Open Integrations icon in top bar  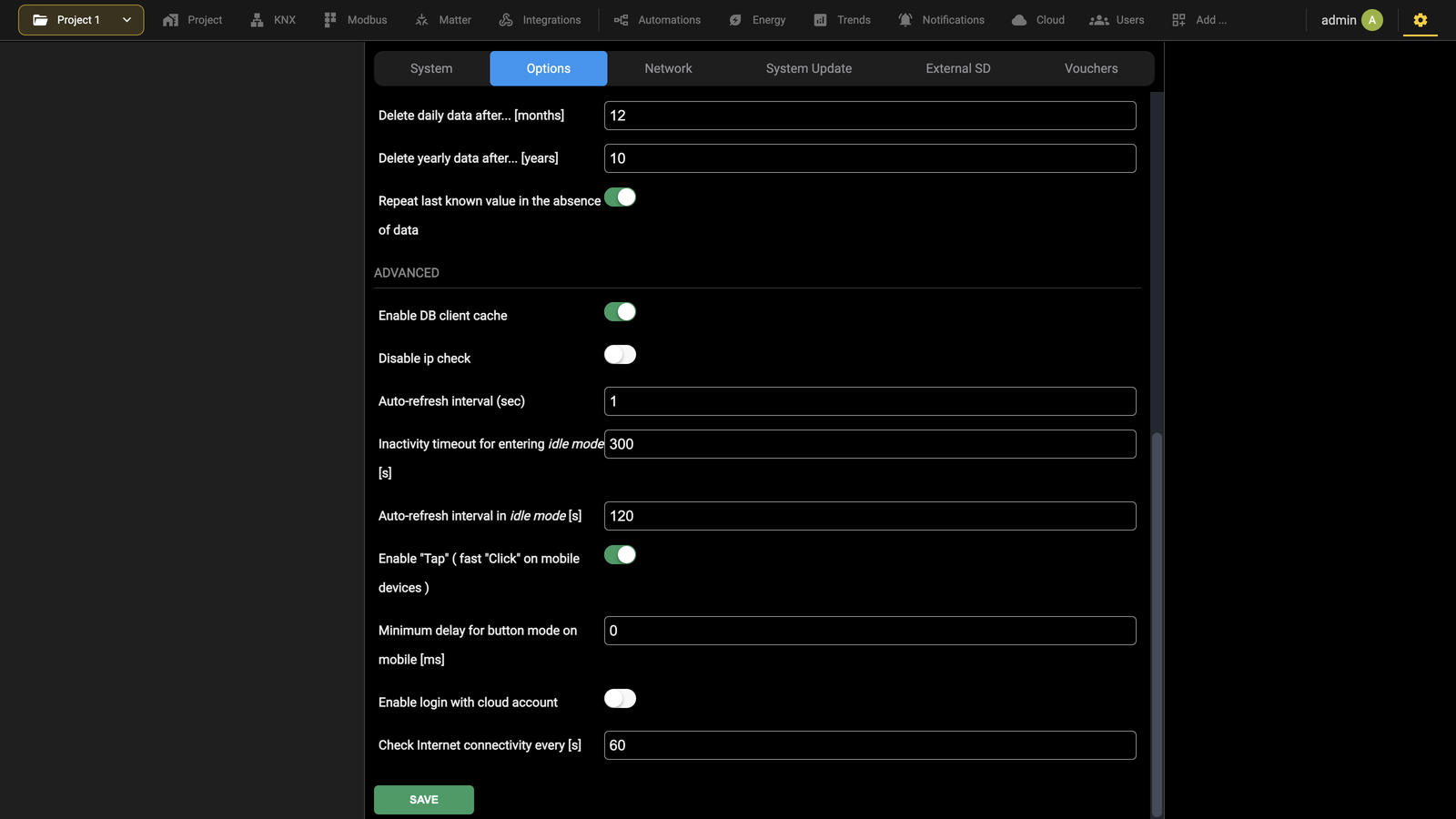pyautogui.click(x=506, y=20)
